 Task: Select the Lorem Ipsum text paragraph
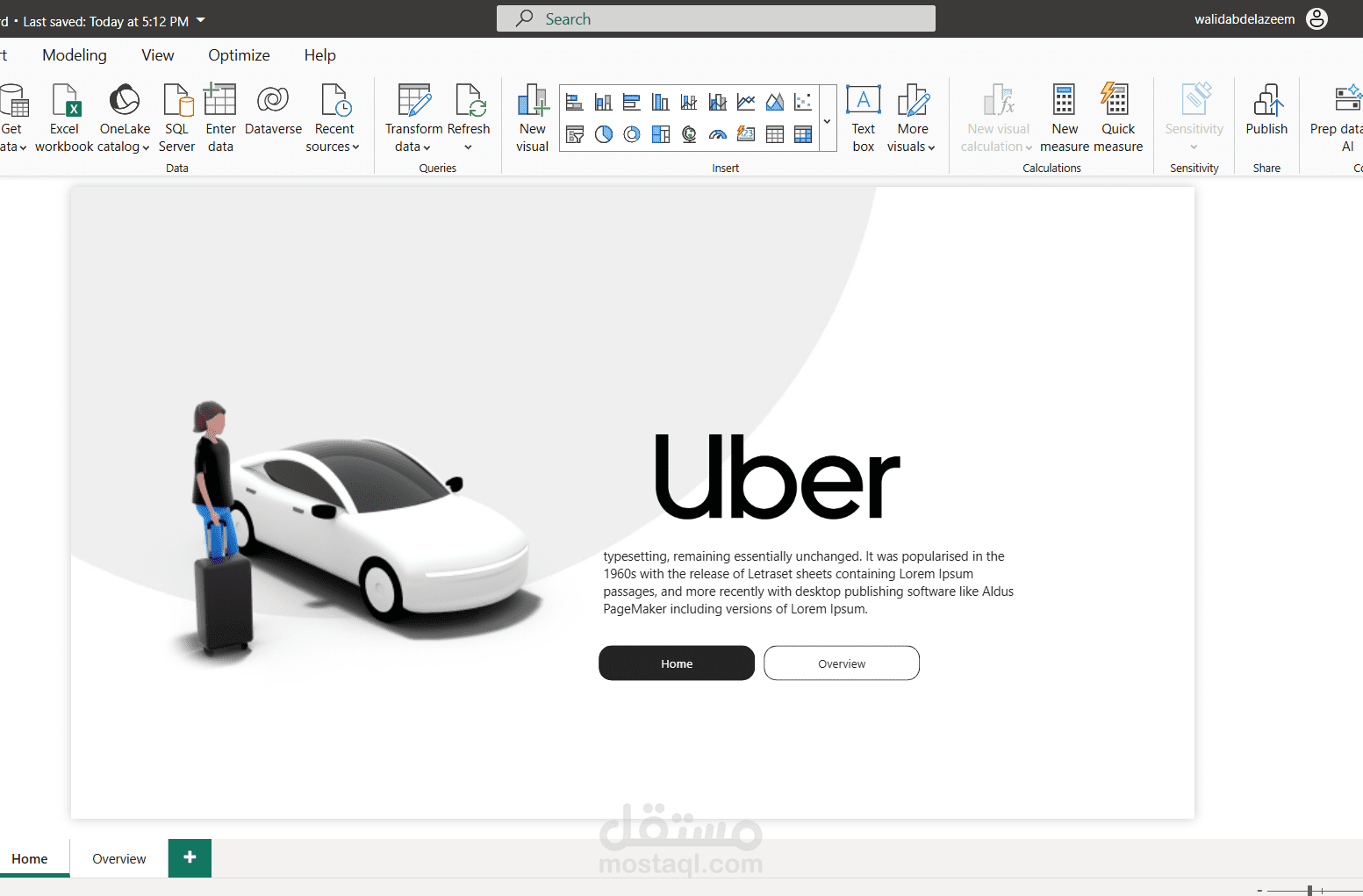(x=808, y=583)
